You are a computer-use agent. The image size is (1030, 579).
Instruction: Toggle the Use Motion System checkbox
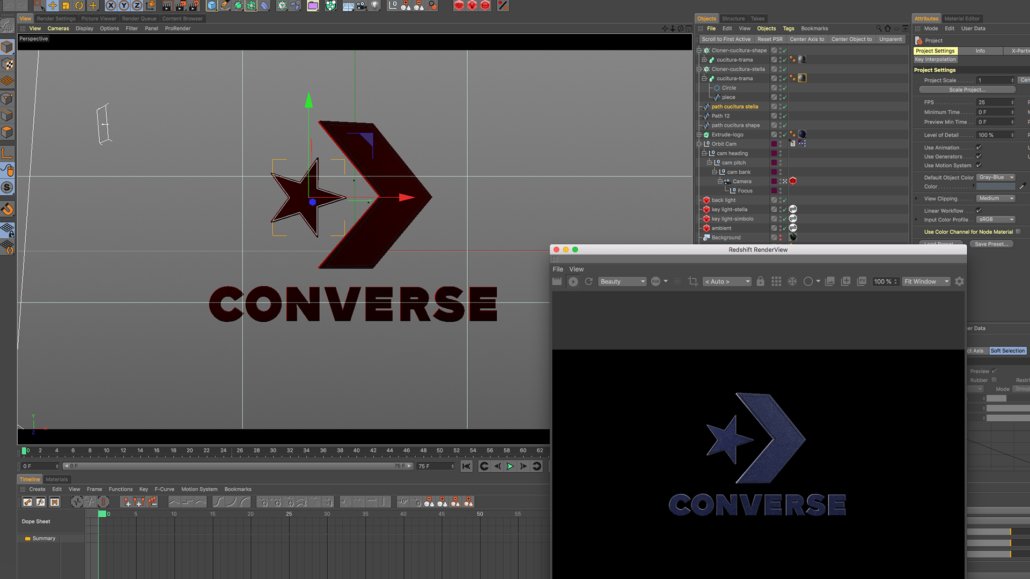979,165
